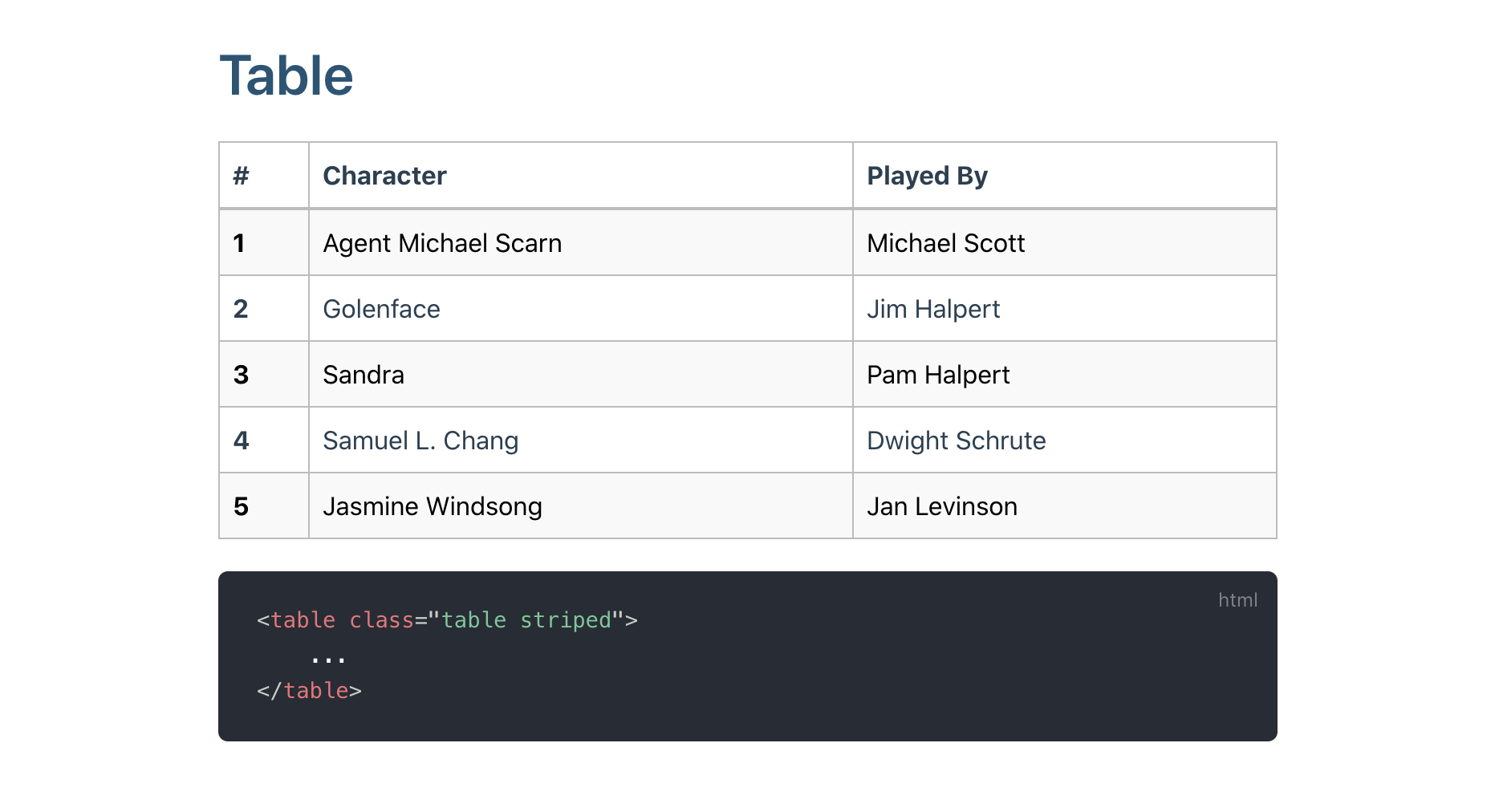Click row number 2 in the table

(x=240, y=308)
